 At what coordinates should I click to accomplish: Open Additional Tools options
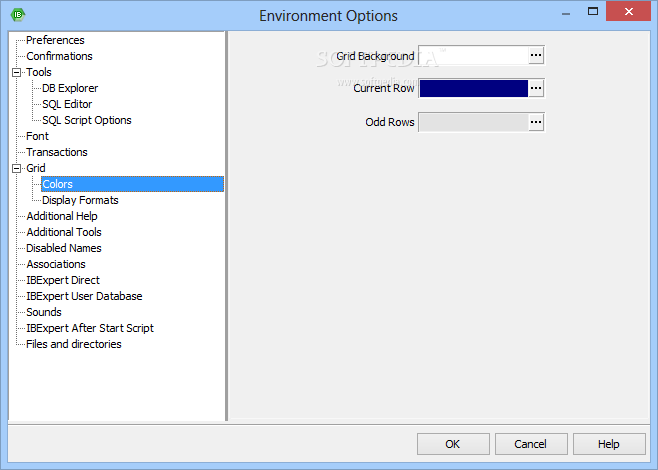coord(64,232)
